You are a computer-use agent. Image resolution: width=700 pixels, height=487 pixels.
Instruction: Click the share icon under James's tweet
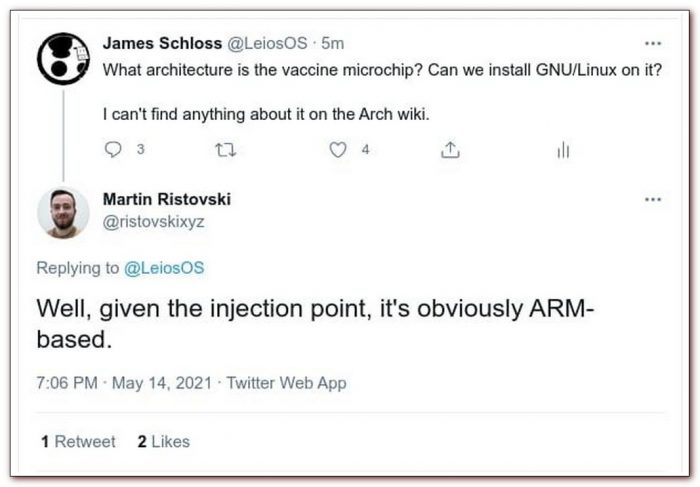(450, 149)
